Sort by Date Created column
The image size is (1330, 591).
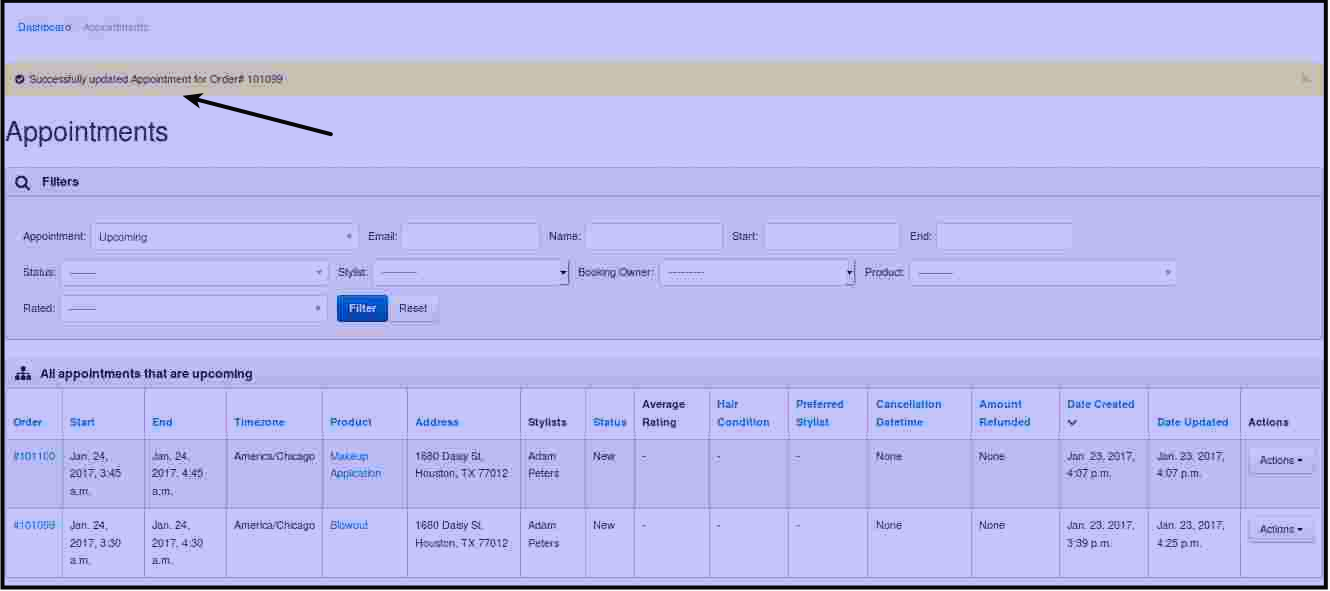click(1101, 404)
